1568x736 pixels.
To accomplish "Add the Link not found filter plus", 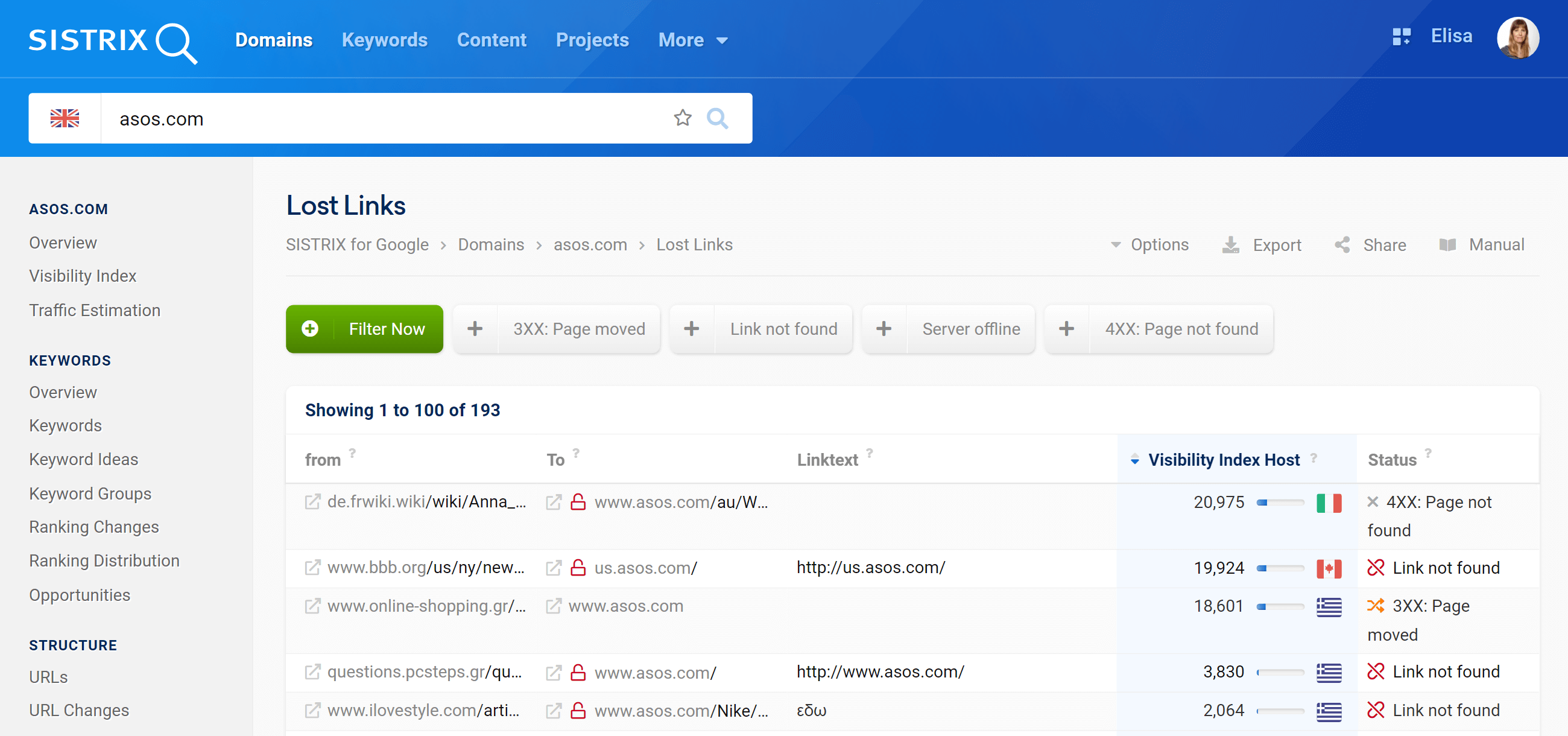I will (x=692, y=329).
